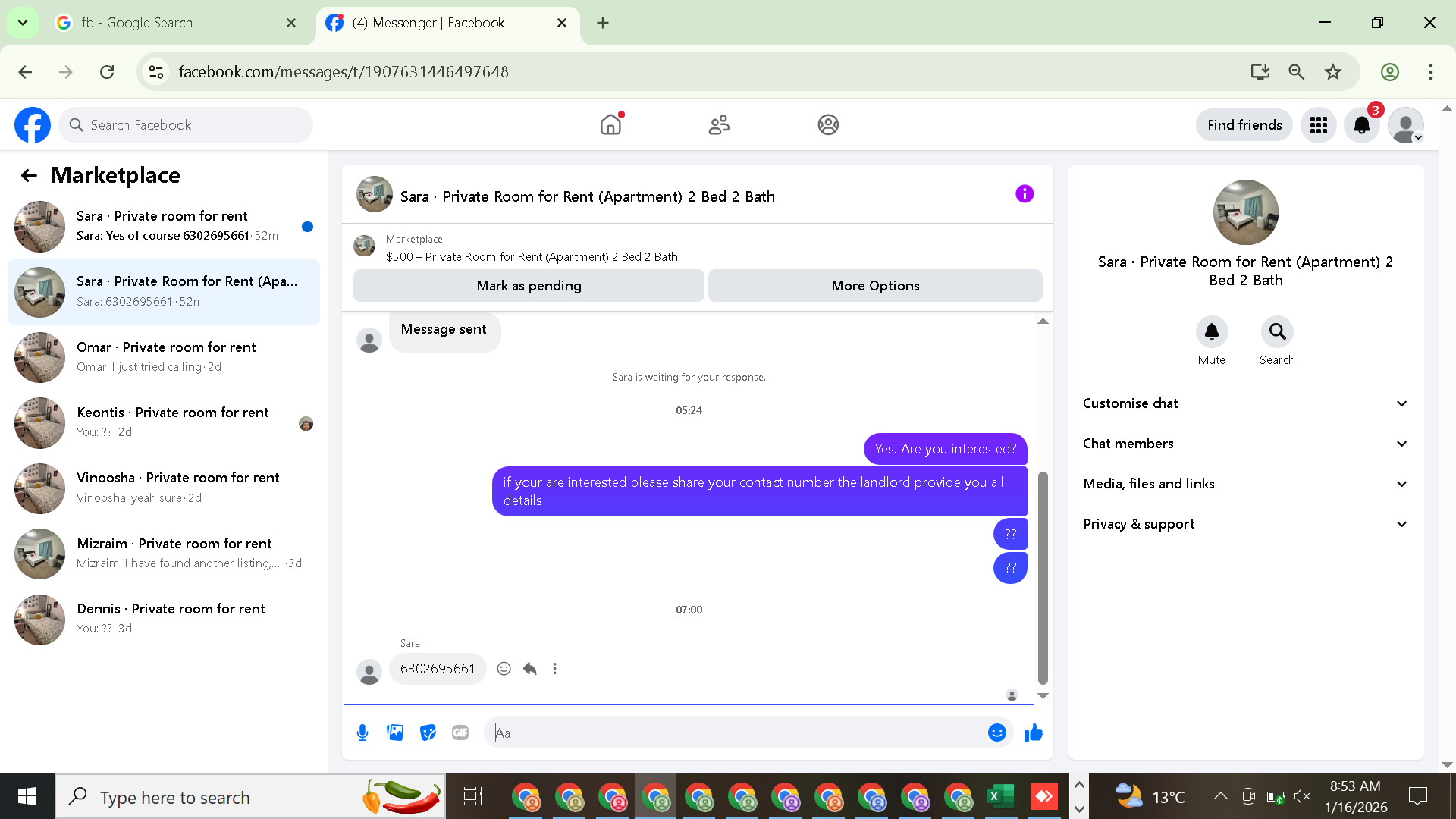The image size is (1456, 819).
Task: Click the Mark as pending button
Action: [529, 286]
